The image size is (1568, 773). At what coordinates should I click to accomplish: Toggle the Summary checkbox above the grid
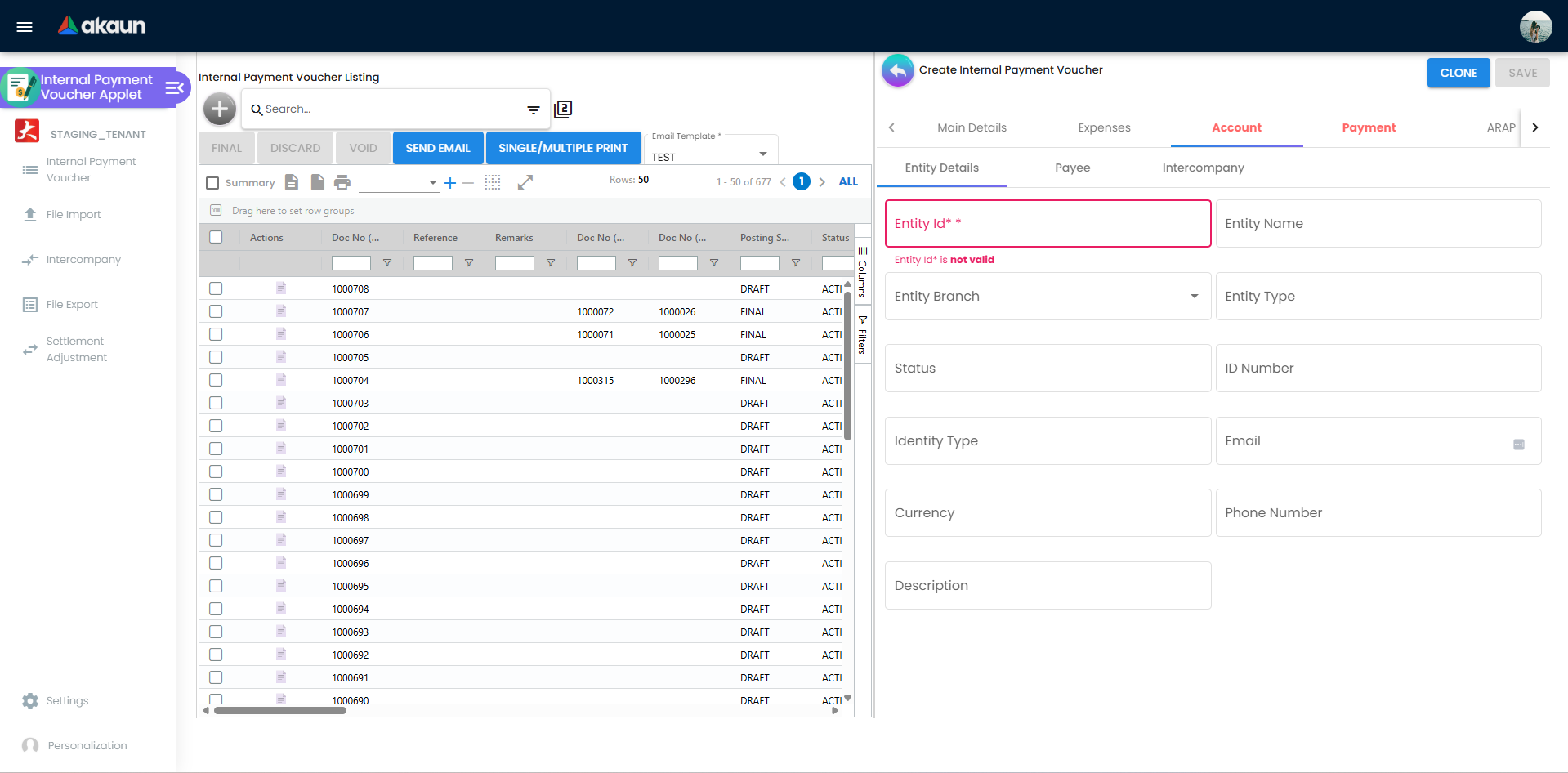tap(212, 182)
